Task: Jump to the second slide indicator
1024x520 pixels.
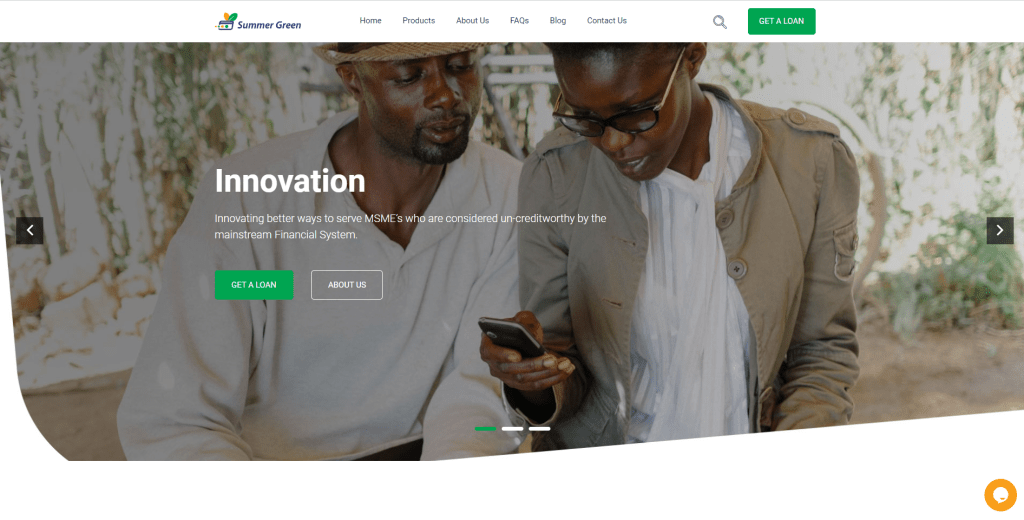Action: (x=513, y=429)
